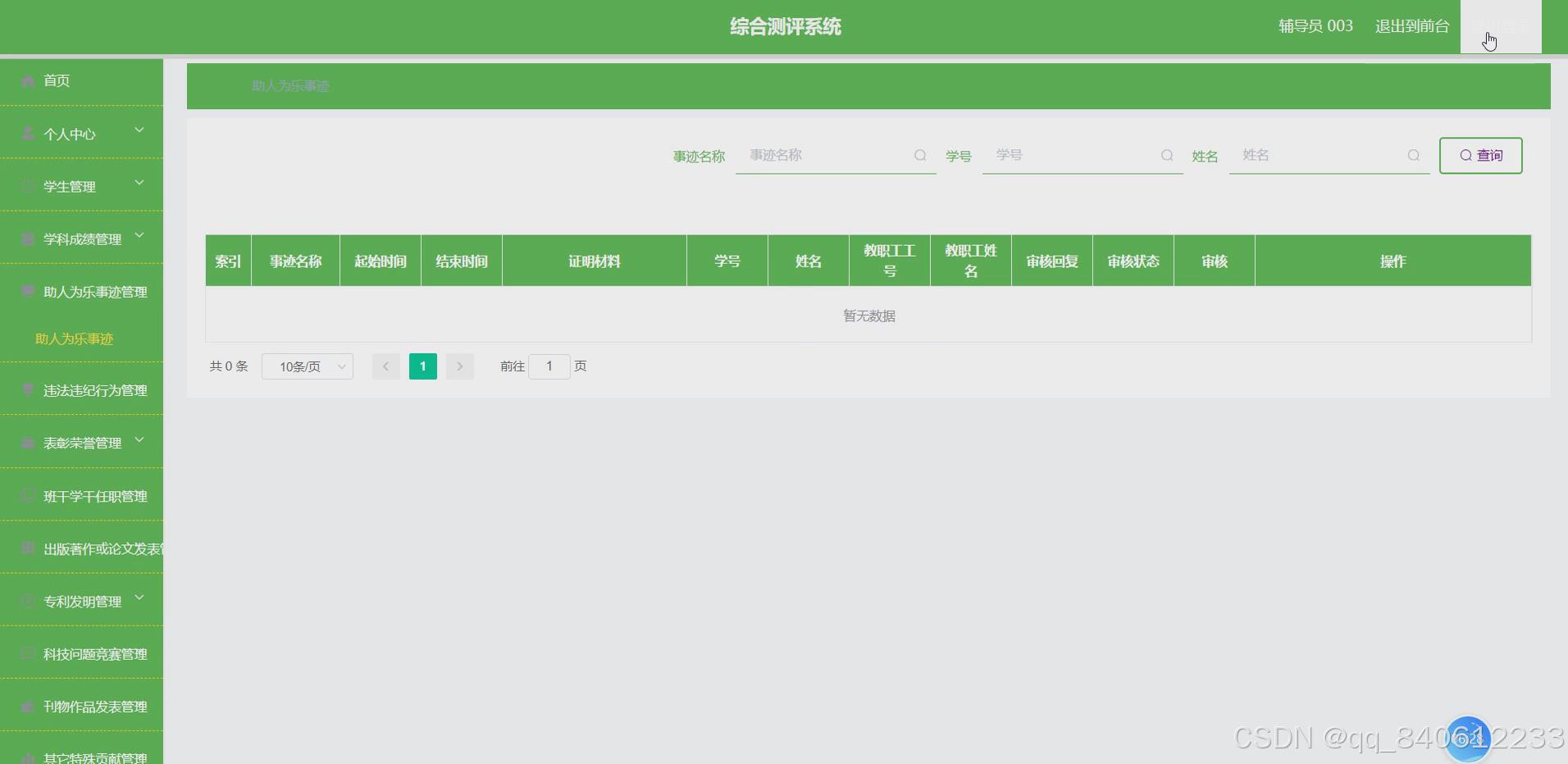
Task: Open the 10条/页 page size dropdown
Action: coord(307,366)
